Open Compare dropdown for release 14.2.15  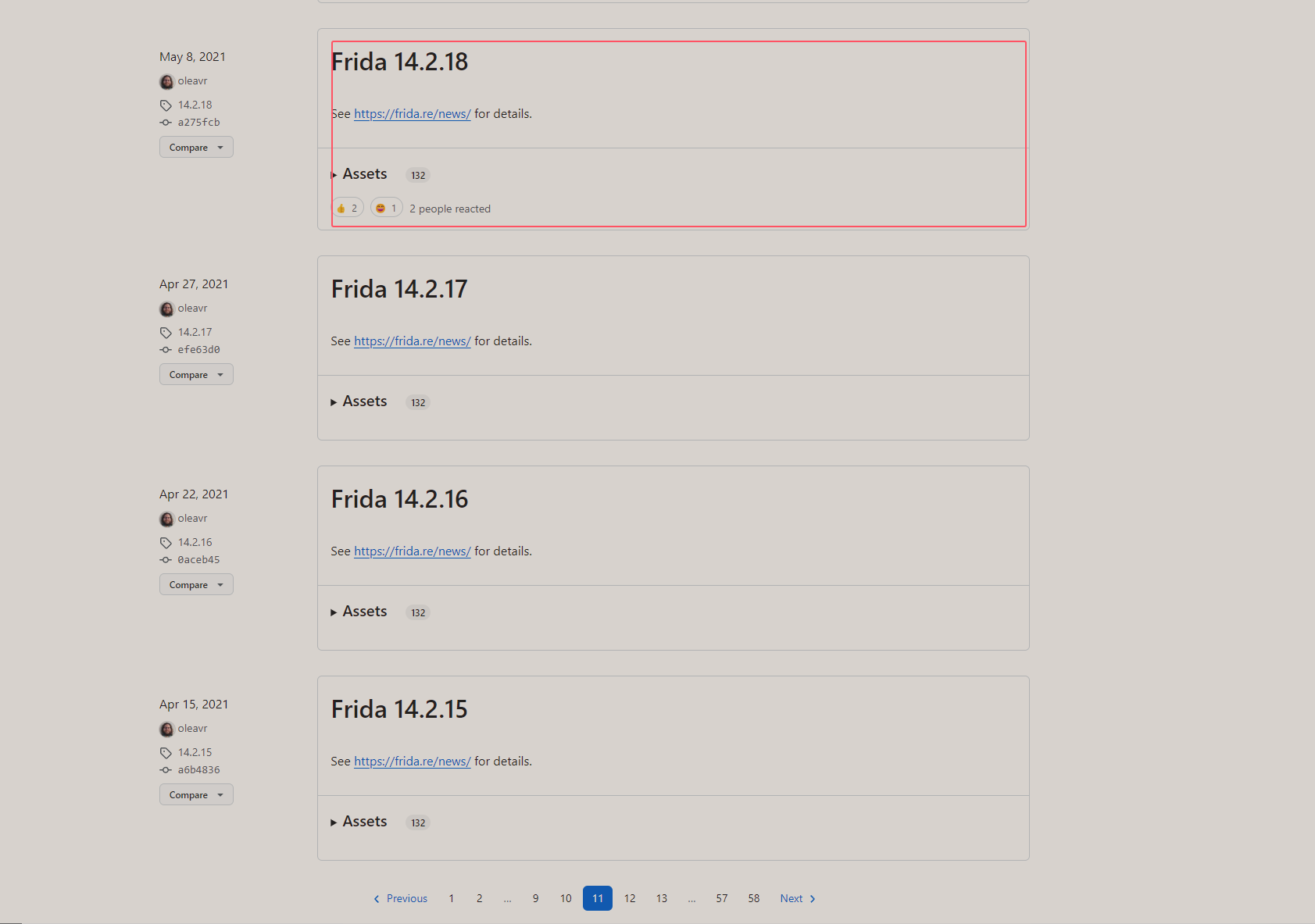[x=196, y=794]
